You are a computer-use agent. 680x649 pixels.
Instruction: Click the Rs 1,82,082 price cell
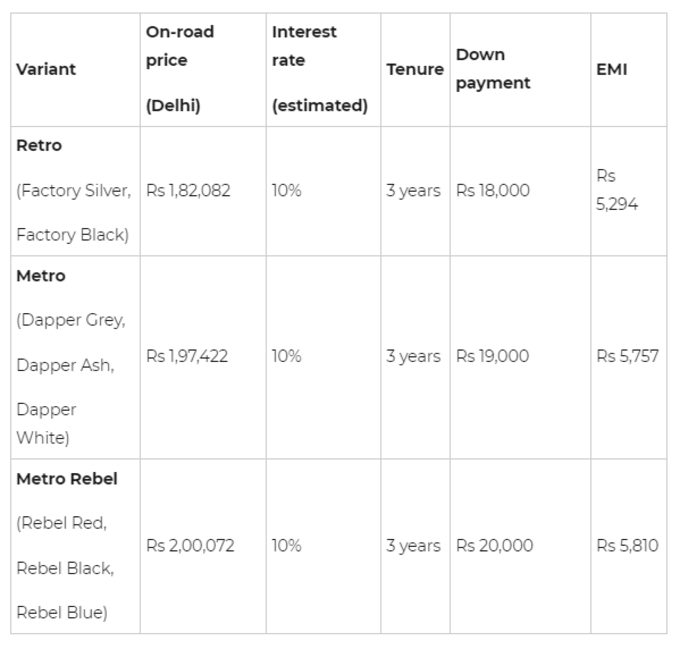(x=188, y=190)
